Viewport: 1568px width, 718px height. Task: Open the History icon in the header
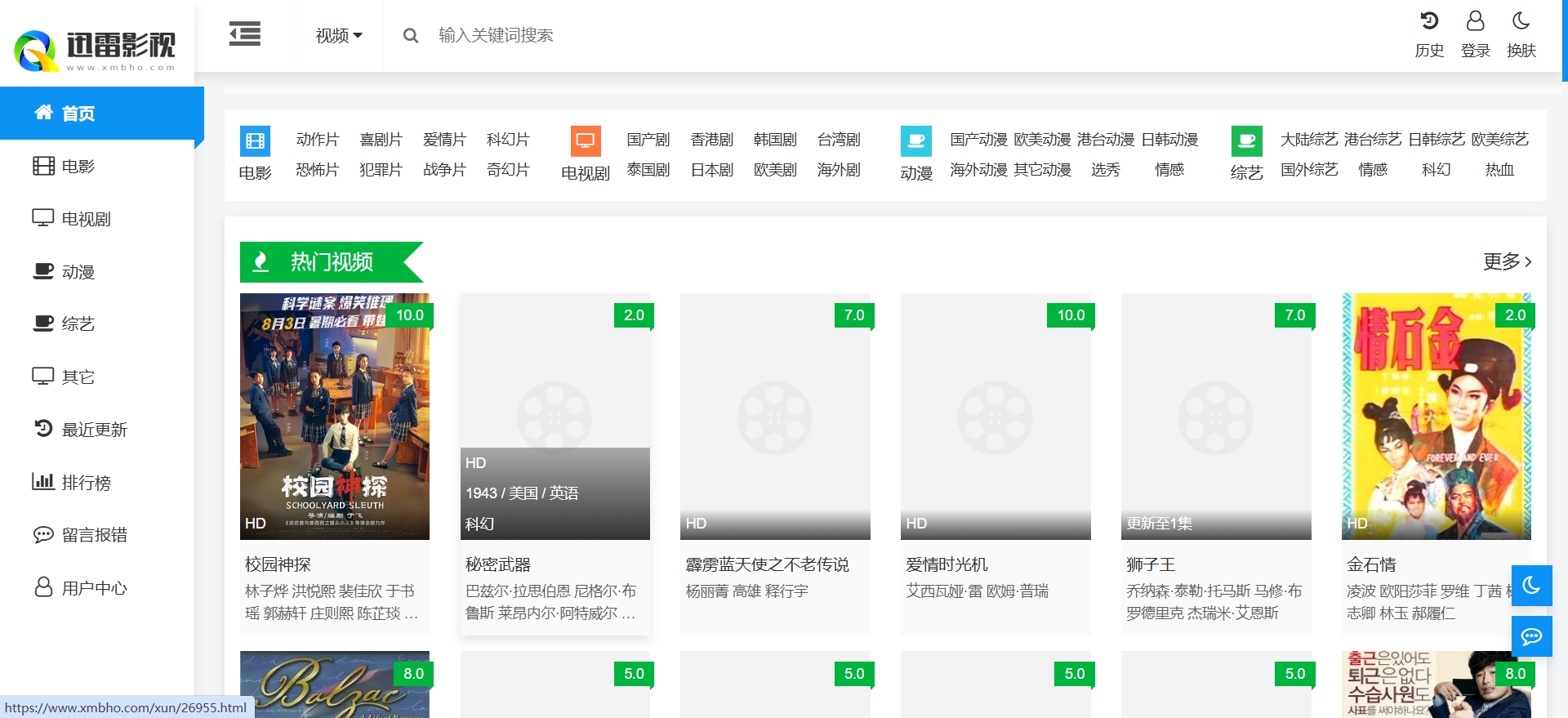1428,22
